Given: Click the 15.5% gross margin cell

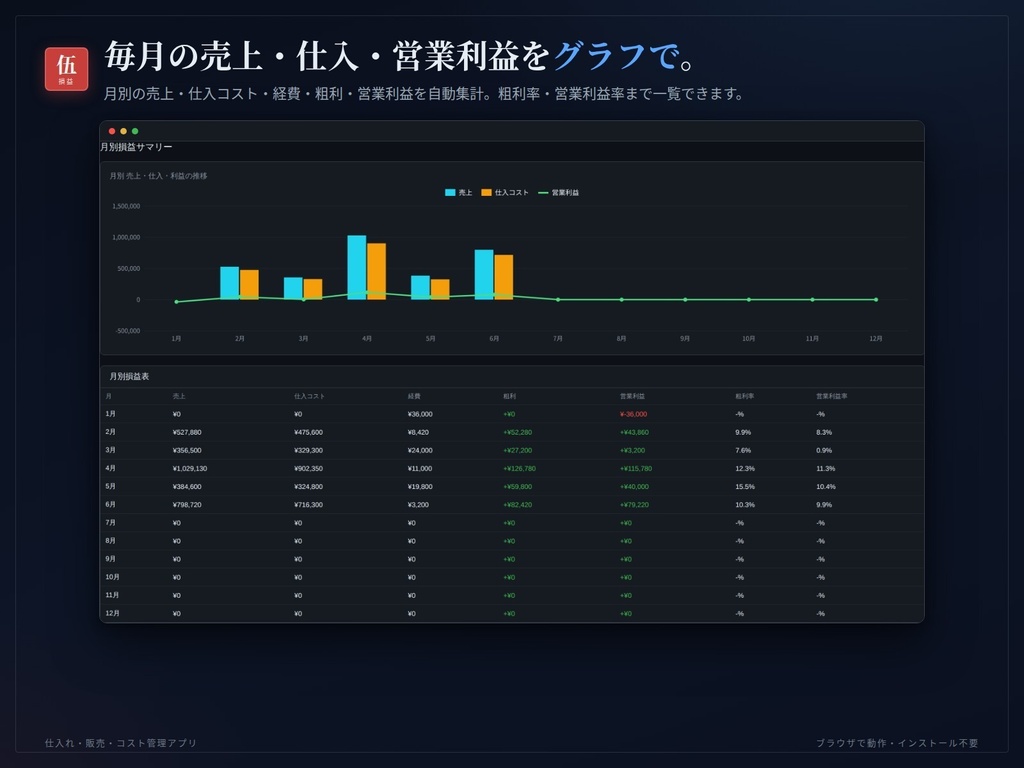Looking at the screenshot, I should tap(745, 487).
